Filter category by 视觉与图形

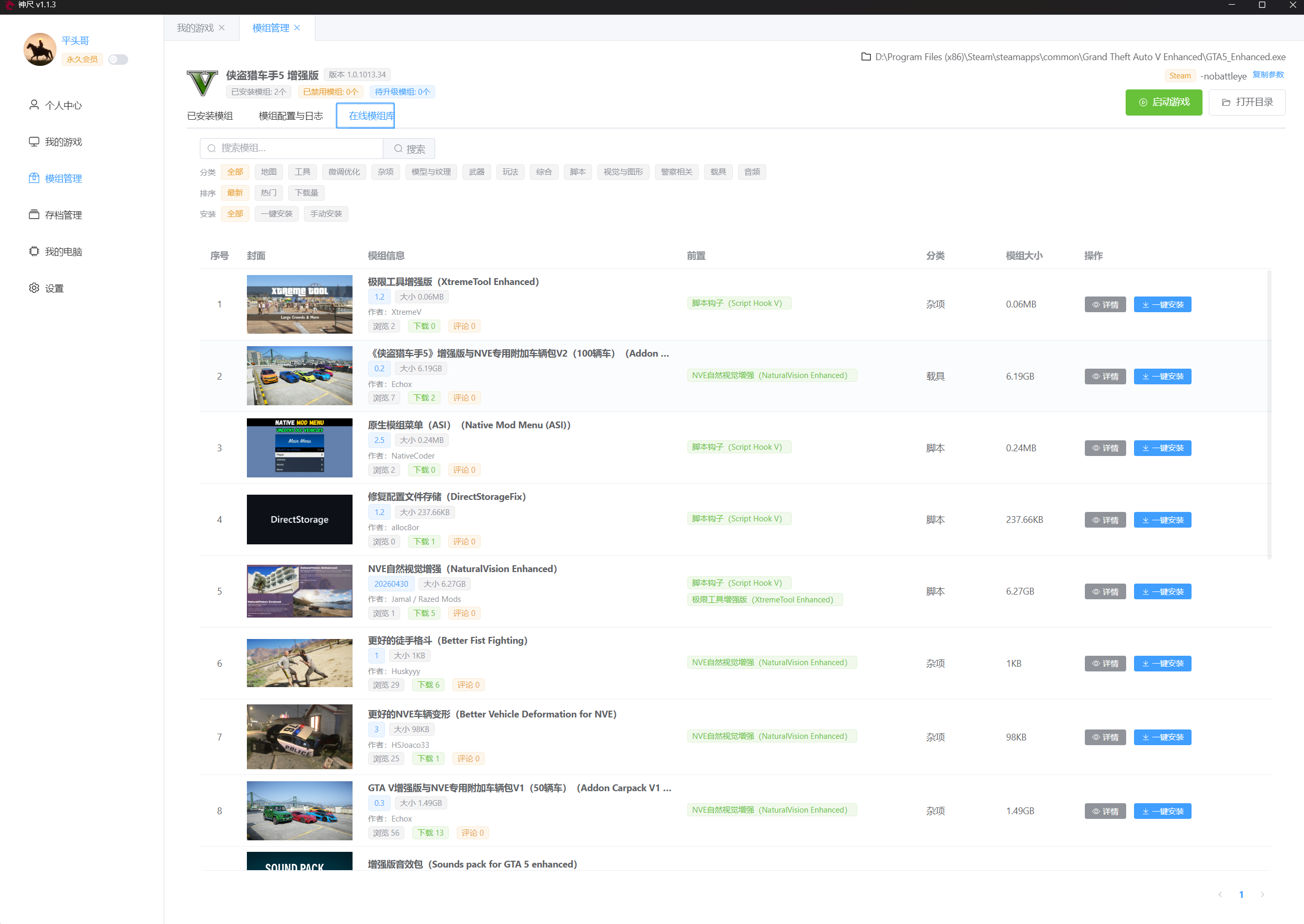623,172
